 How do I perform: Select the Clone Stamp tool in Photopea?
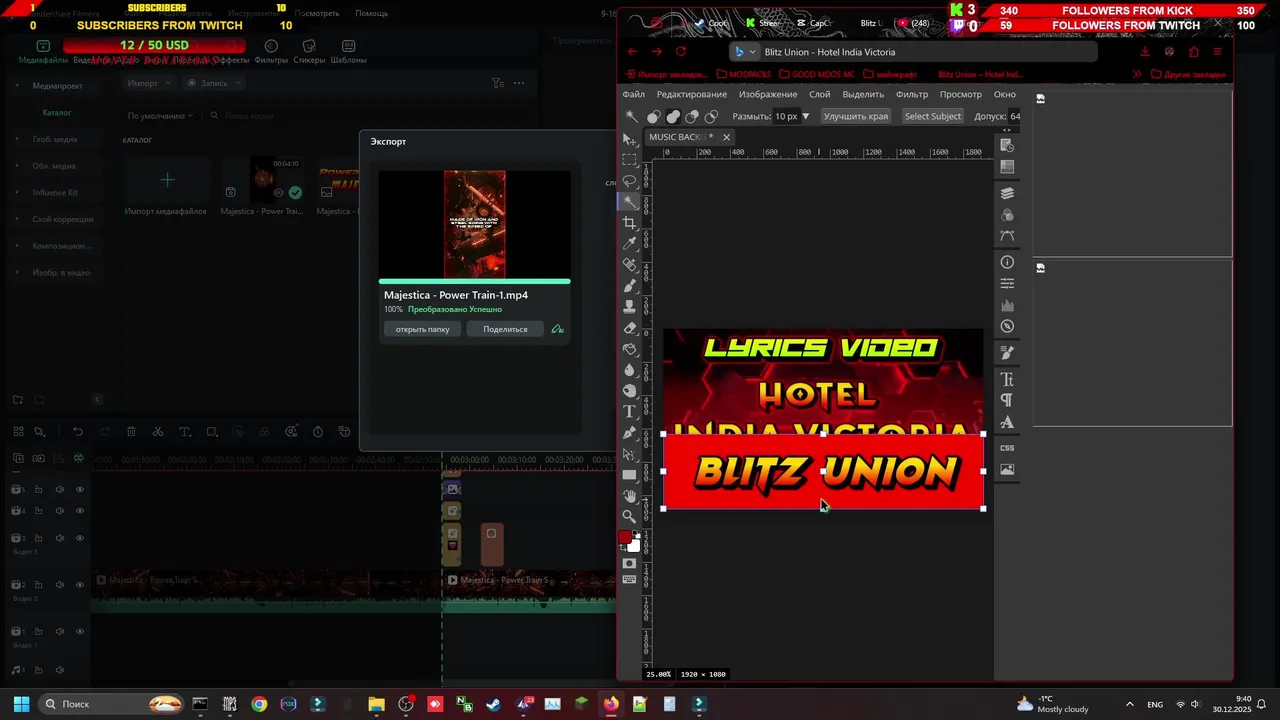pos(629,307)
